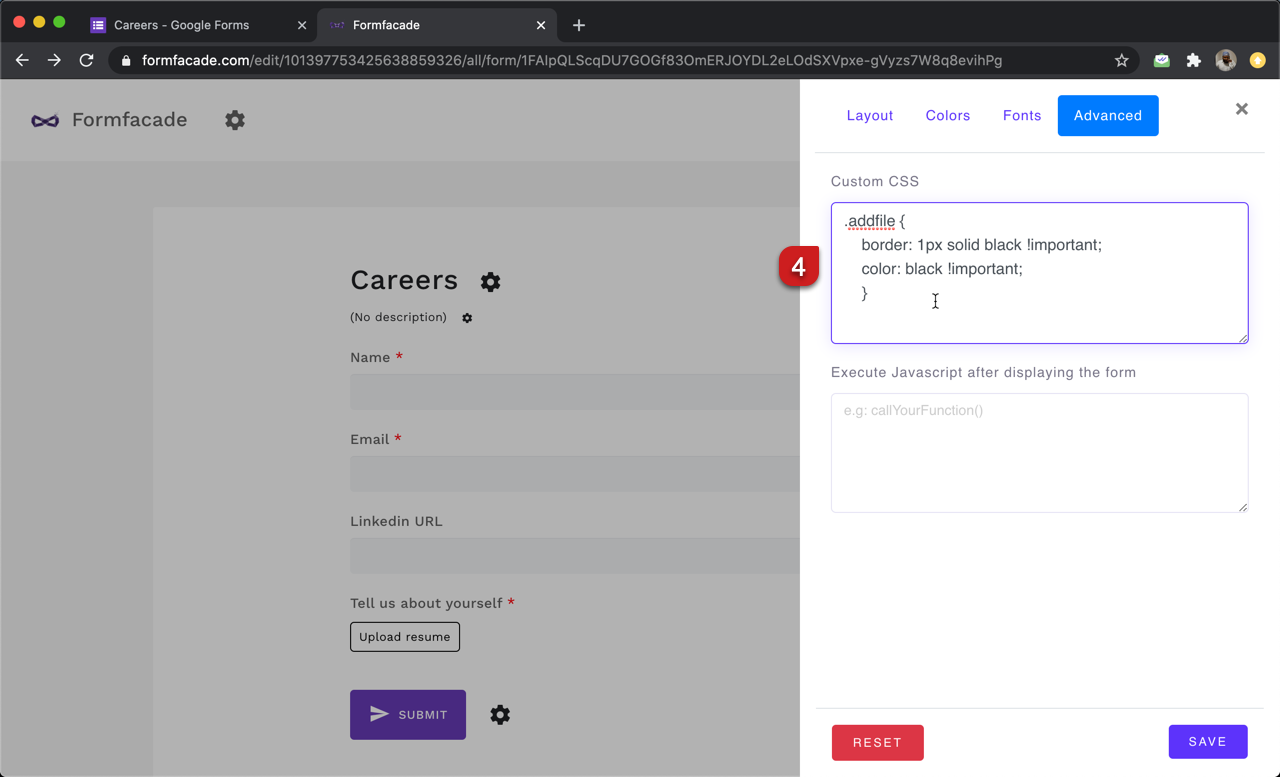Click the Upload resume button
Viewport: 1280px width, 777px height.
coord(405,637)
